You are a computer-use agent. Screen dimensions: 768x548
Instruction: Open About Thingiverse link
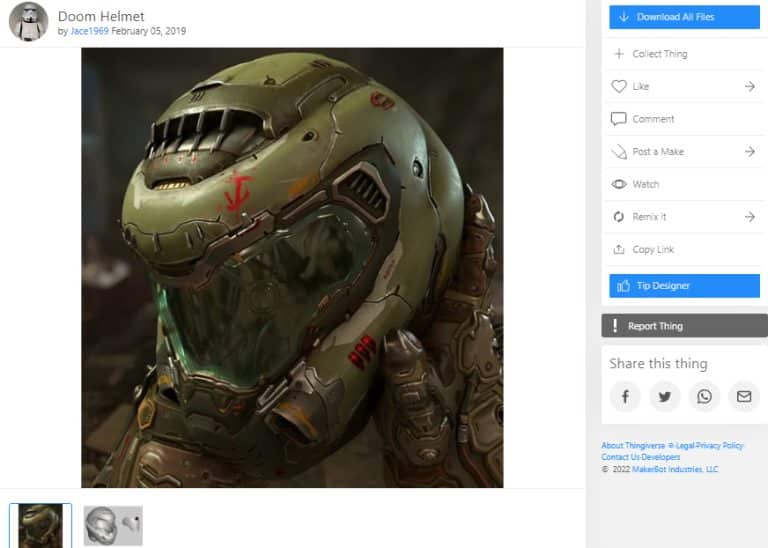[633, 445]
